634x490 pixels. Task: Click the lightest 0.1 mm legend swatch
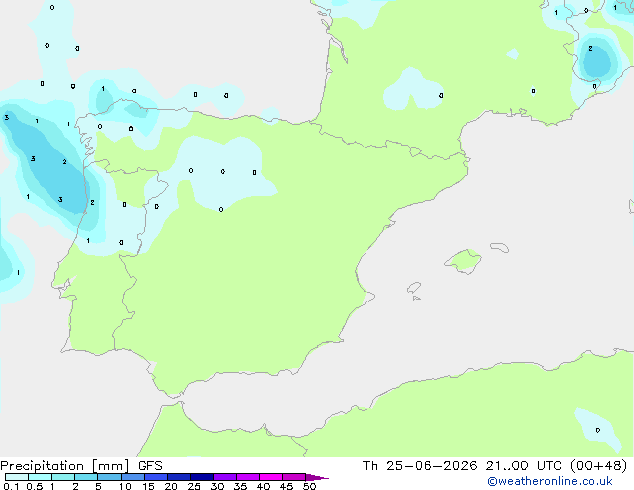(x=17, y=477)
